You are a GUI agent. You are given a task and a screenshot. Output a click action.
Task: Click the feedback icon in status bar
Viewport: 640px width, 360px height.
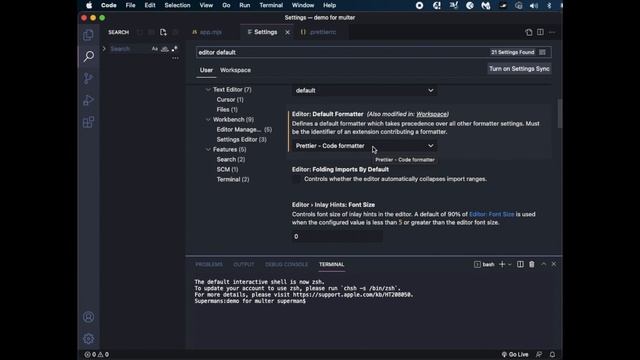pos(539,354)
